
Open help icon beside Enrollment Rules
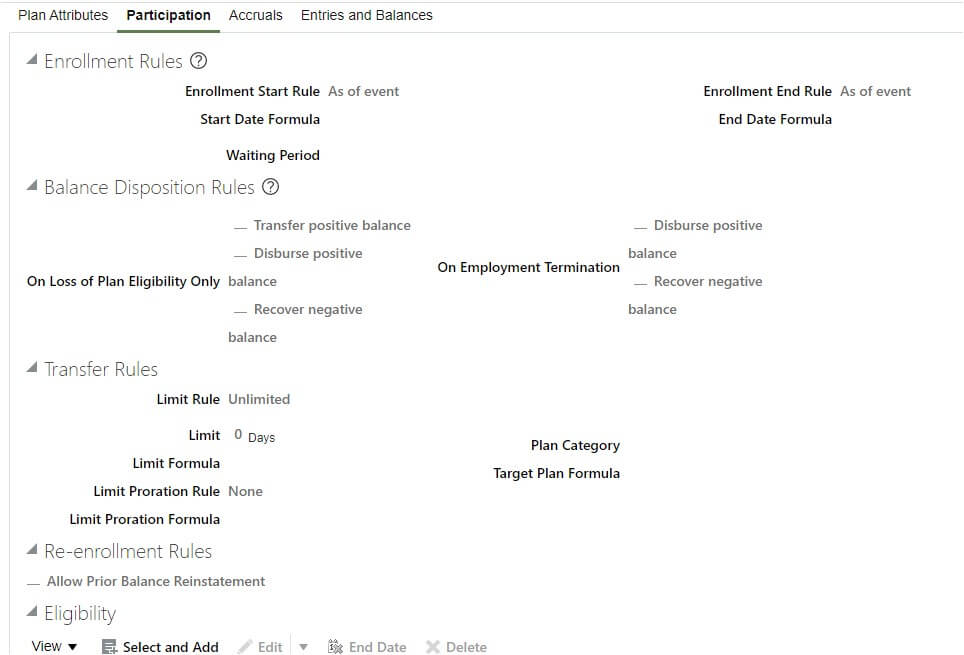click(x=199, y=61)
